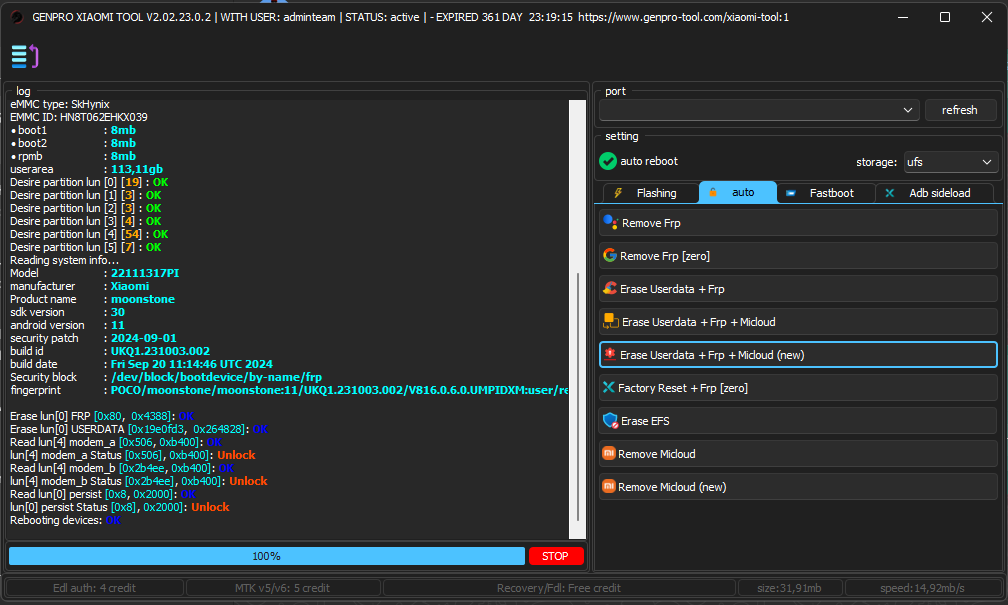1008x605 pixels.
Task: Click the Edl auth: 4 credit status
Action: pos(94,588)
